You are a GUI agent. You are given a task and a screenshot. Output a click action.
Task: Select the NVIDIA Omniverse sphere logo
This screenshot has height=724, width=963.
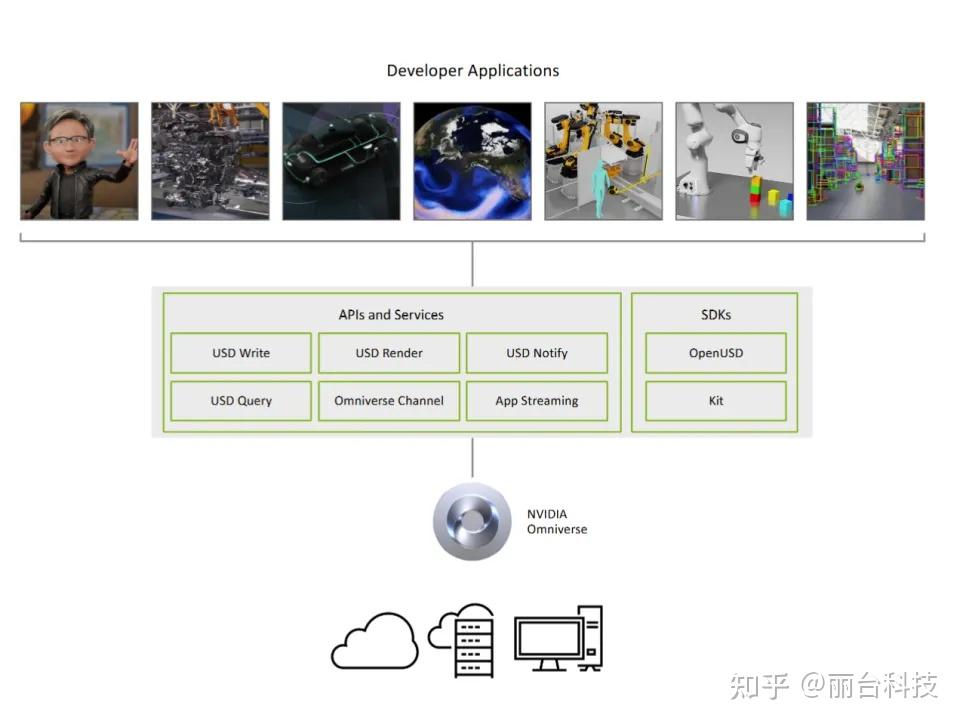click(471, 522)
